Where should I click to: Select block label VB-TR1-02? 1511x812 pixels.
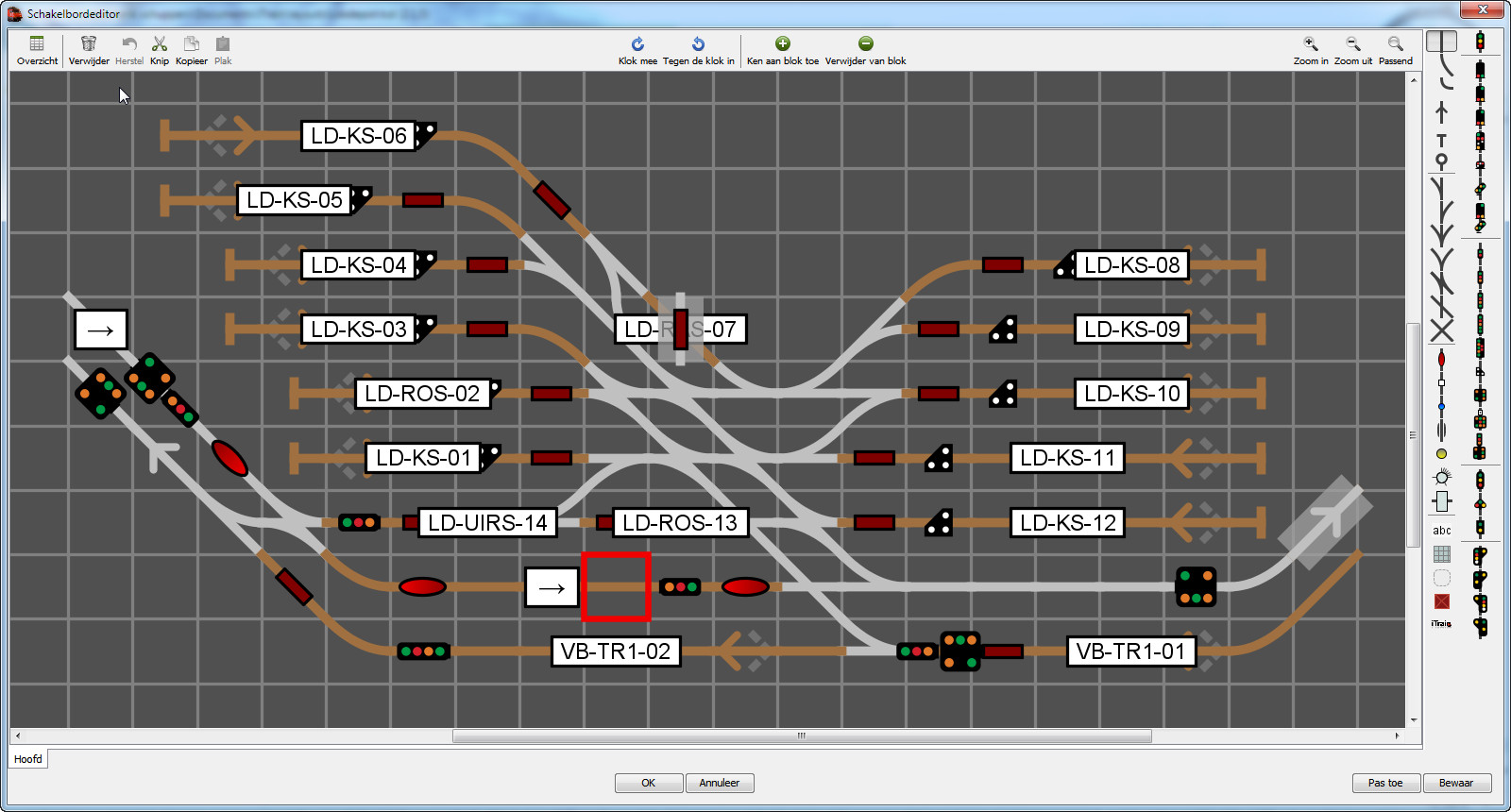pyautogui.click(x=616, y=651)
